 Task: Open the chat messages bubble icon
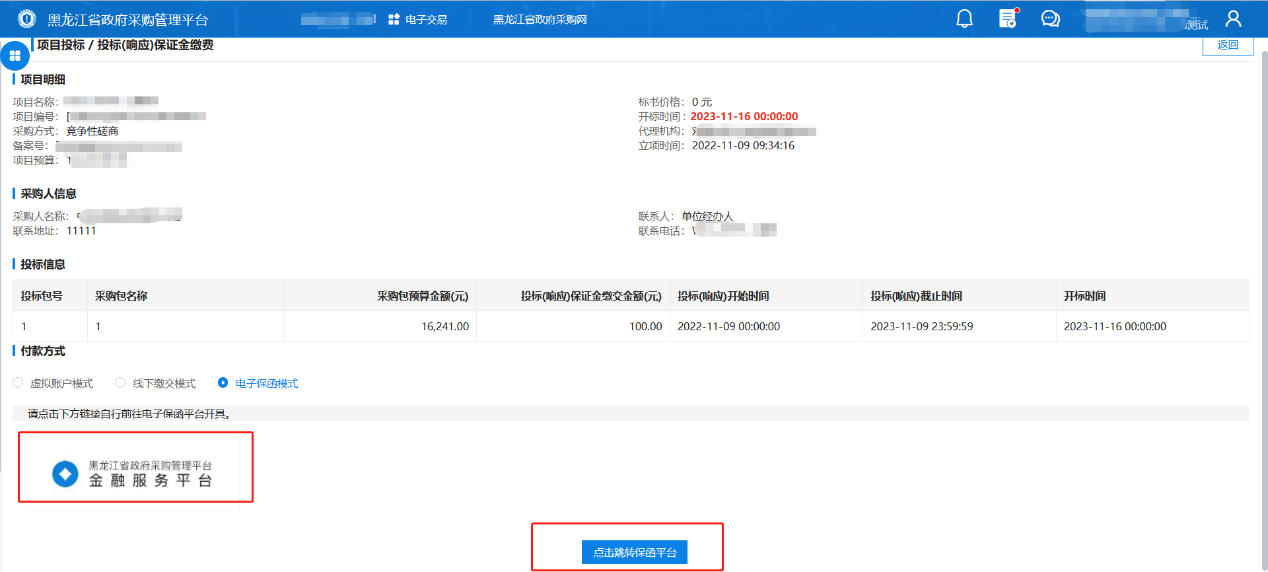pyautogui.click(x=1050, y=19)
